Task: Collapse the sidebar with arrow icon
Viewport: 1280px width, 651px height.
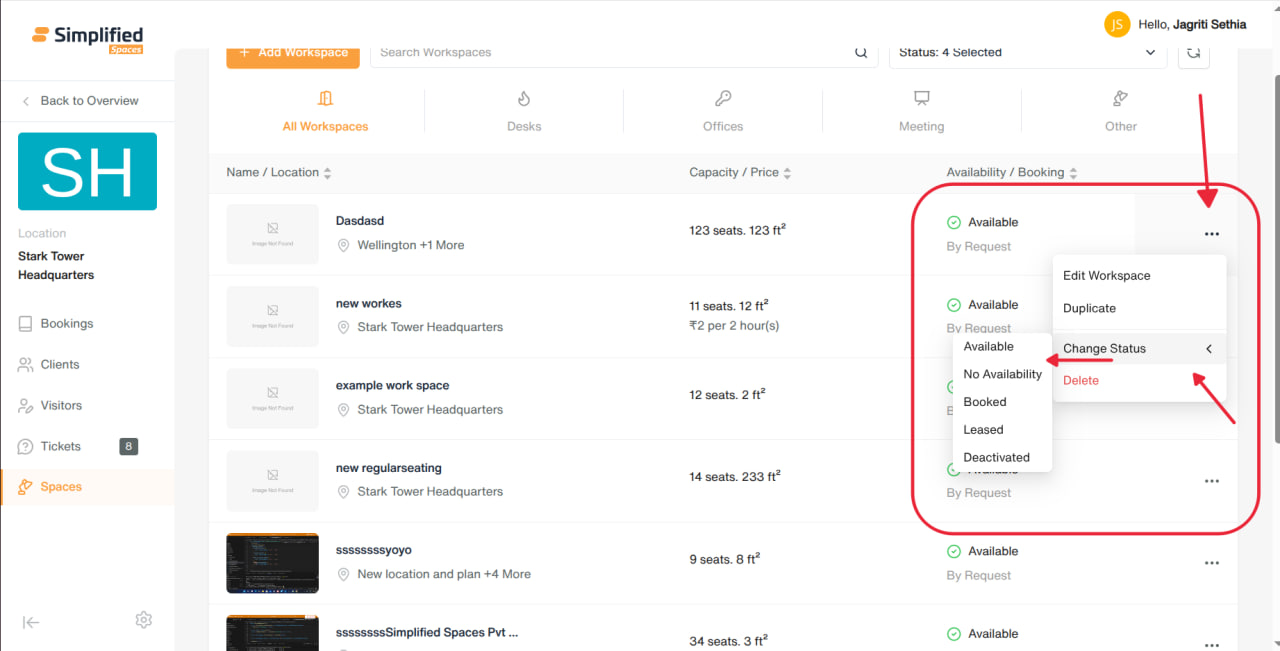Action: [x=31, y=622]
